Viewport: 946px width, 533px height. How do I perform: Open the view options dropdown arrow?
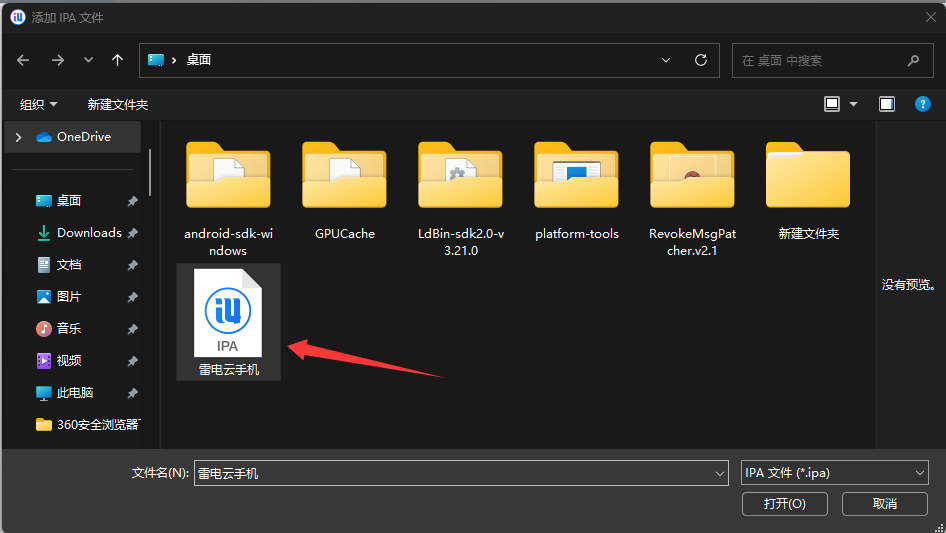pyautogui.click(x=853, y=104)
